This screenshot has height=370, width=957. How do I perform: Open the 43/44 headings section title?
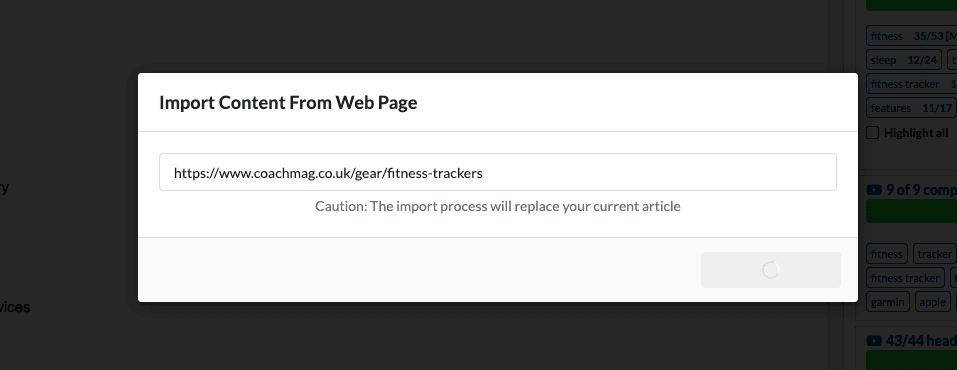[x=922, y=341]
